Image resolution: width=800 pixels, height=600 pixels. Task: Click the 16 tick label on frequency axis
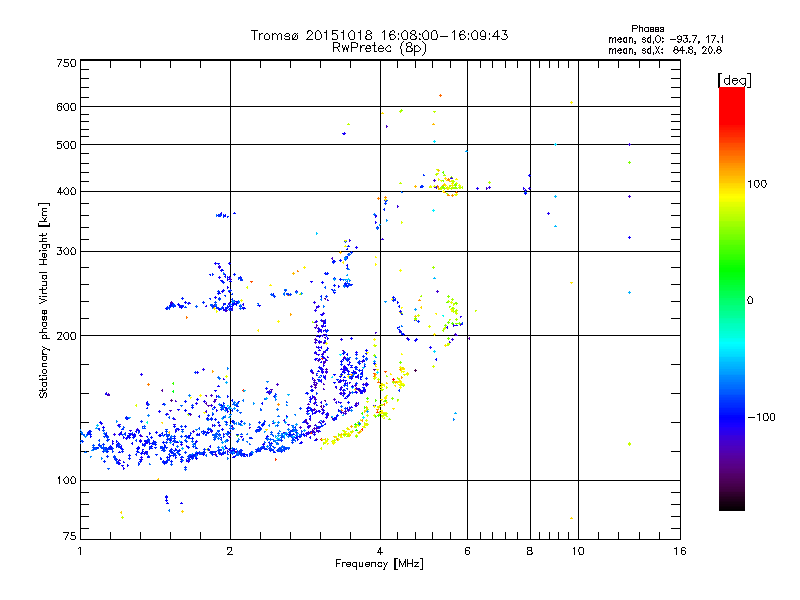[x=680, y=551]
